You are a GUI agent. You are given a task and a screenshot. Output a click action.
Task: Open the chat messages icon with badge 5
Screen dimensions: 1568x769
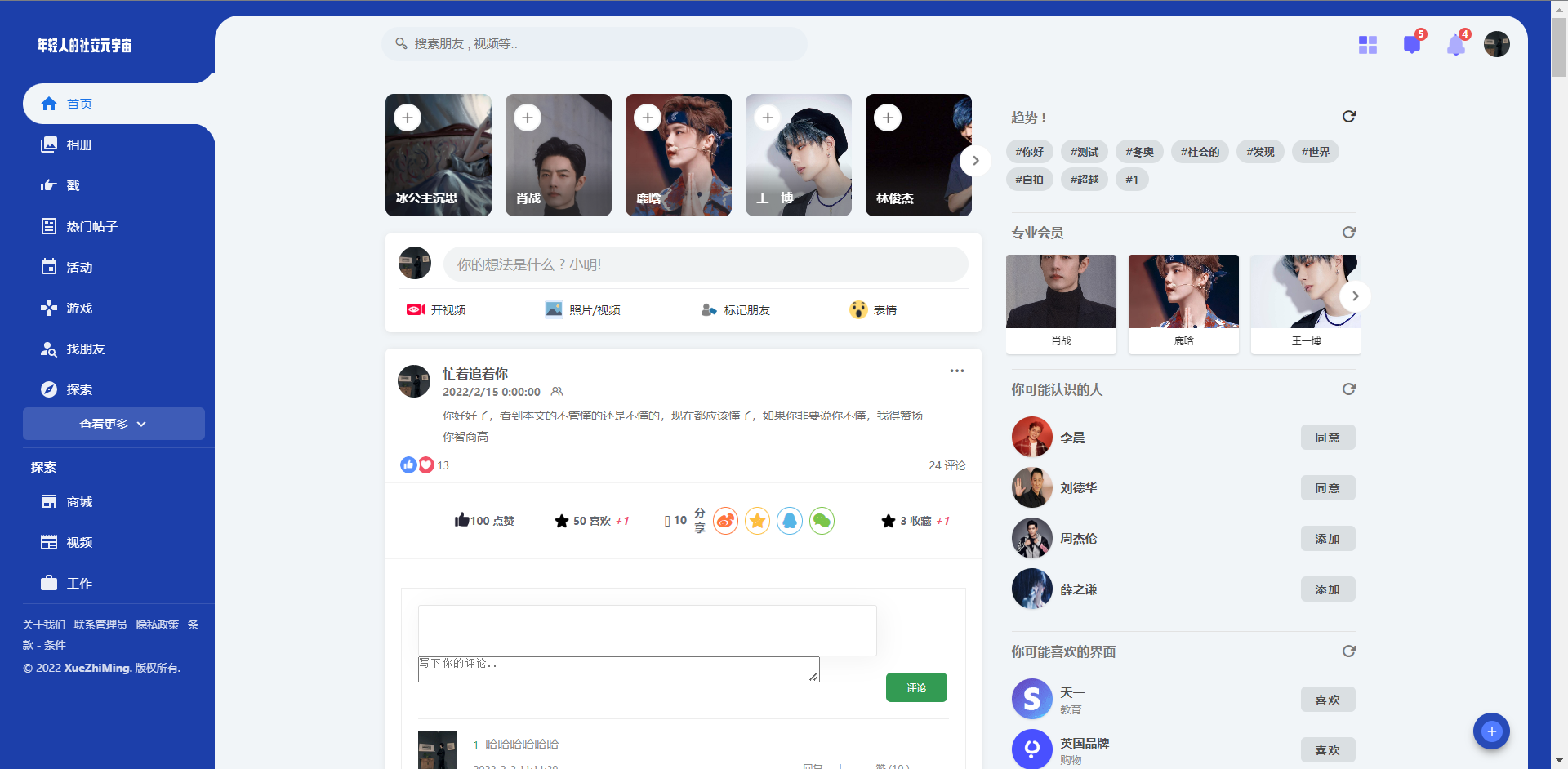pyautogui.click(x=1412, y=44)
